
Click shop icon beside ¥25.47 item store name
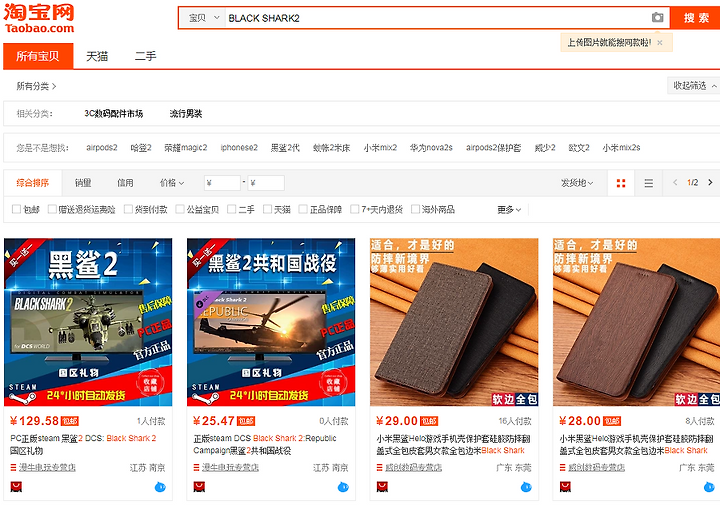(197, 468)
